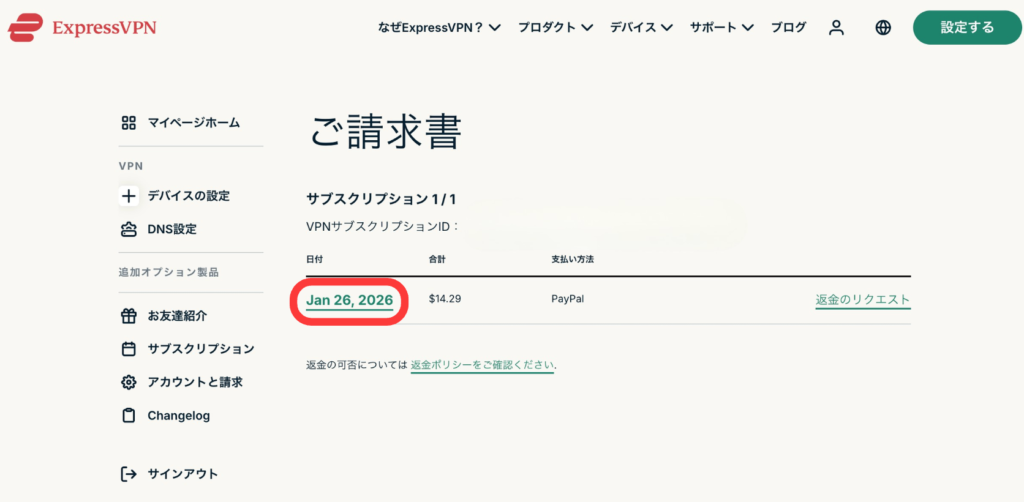Click the globe language icon
Viewport: 1024px width, 502px height.
click(x=883, y=28)
